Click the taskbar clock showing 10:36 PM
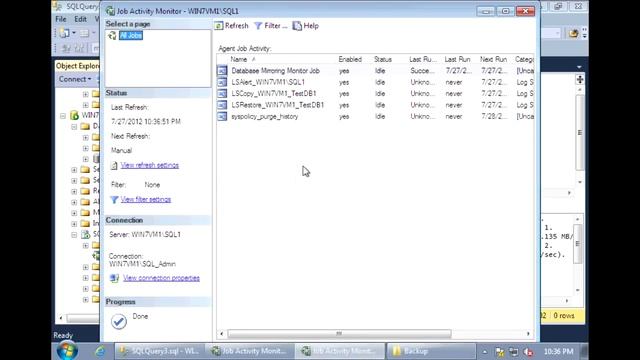This screenshot has height=360, width=640. 558,351
